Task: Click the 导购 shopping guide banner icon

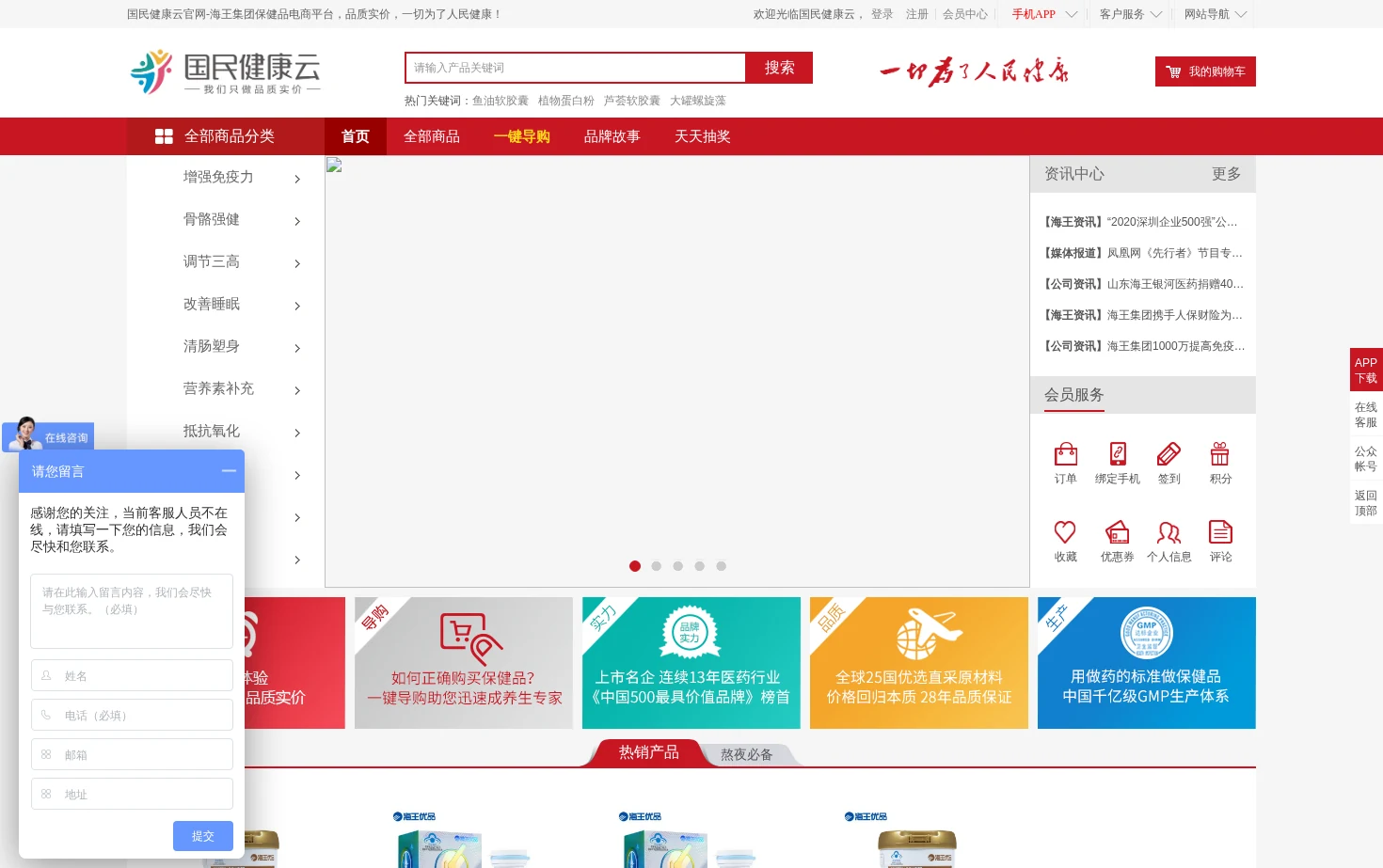Action: 469,638
